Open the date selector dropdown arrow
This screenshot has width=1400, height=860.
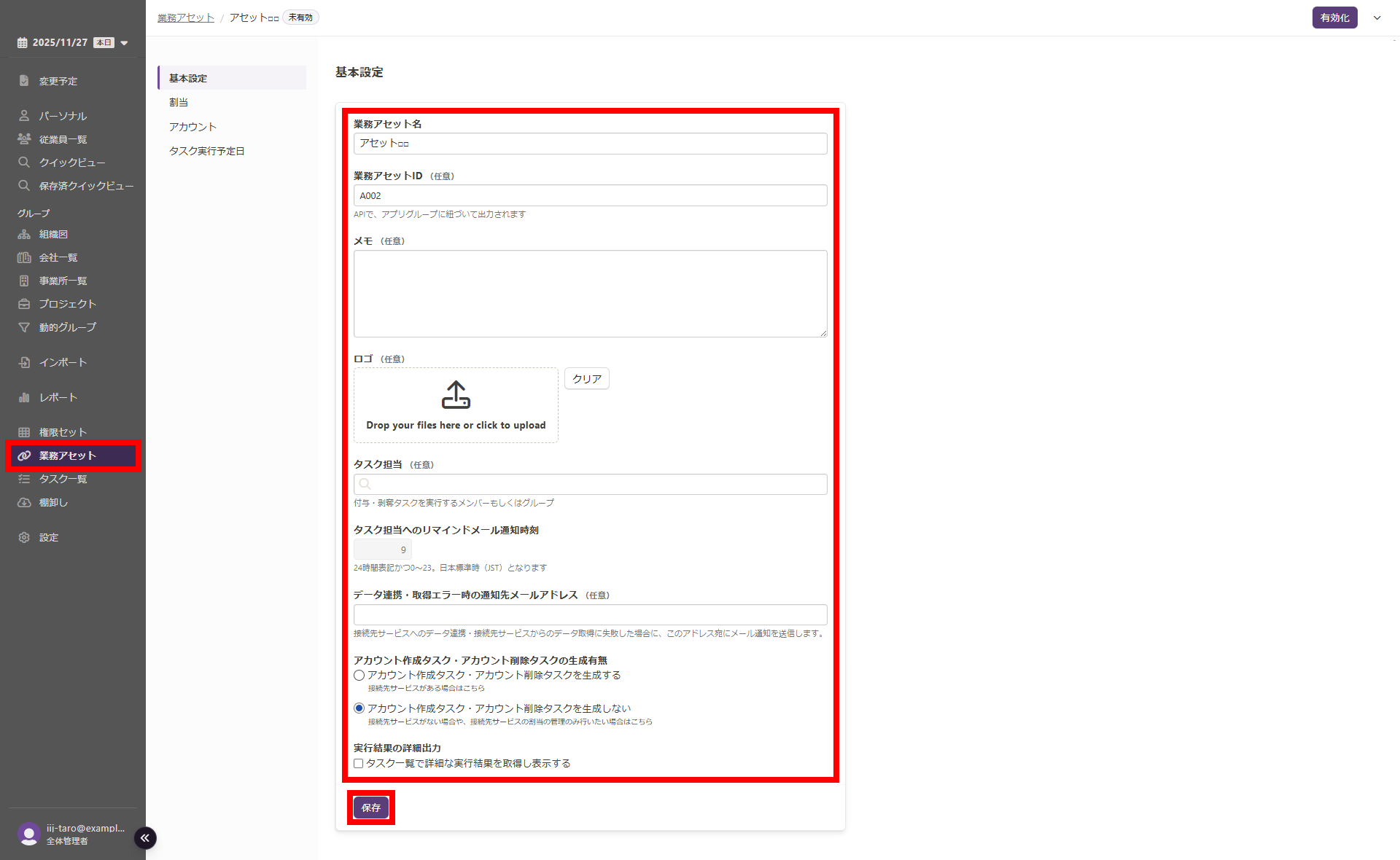point(125,43)
